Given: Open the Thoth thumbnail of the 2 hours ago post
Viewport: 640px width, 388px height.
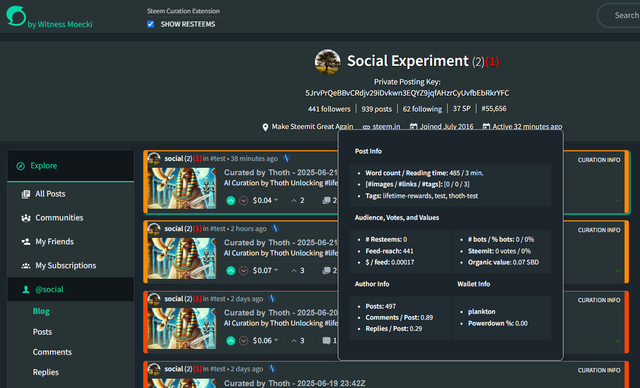Looking at the screenshot, I should tap(182, 259).
